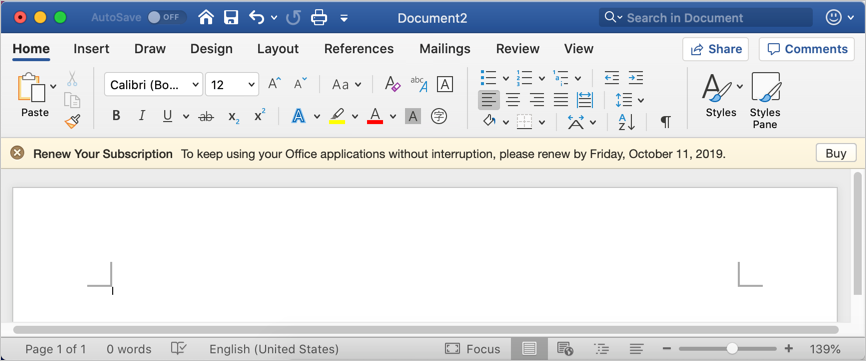This screenshot has width=866, height=361.
Task: Apply superscript formatting
Action: (260, 116)
